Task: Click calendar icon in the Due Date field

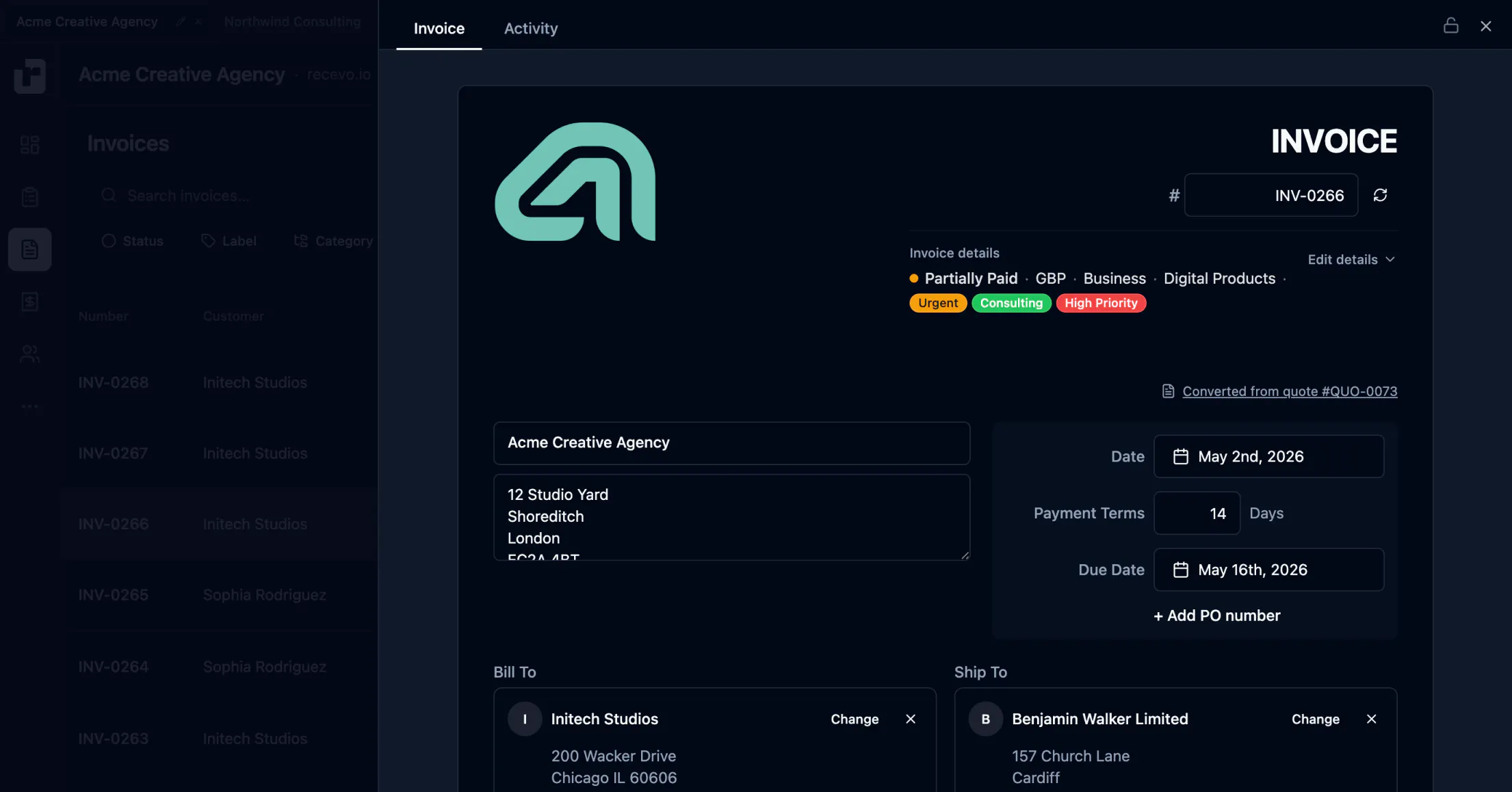Action: click(1180, 570)
